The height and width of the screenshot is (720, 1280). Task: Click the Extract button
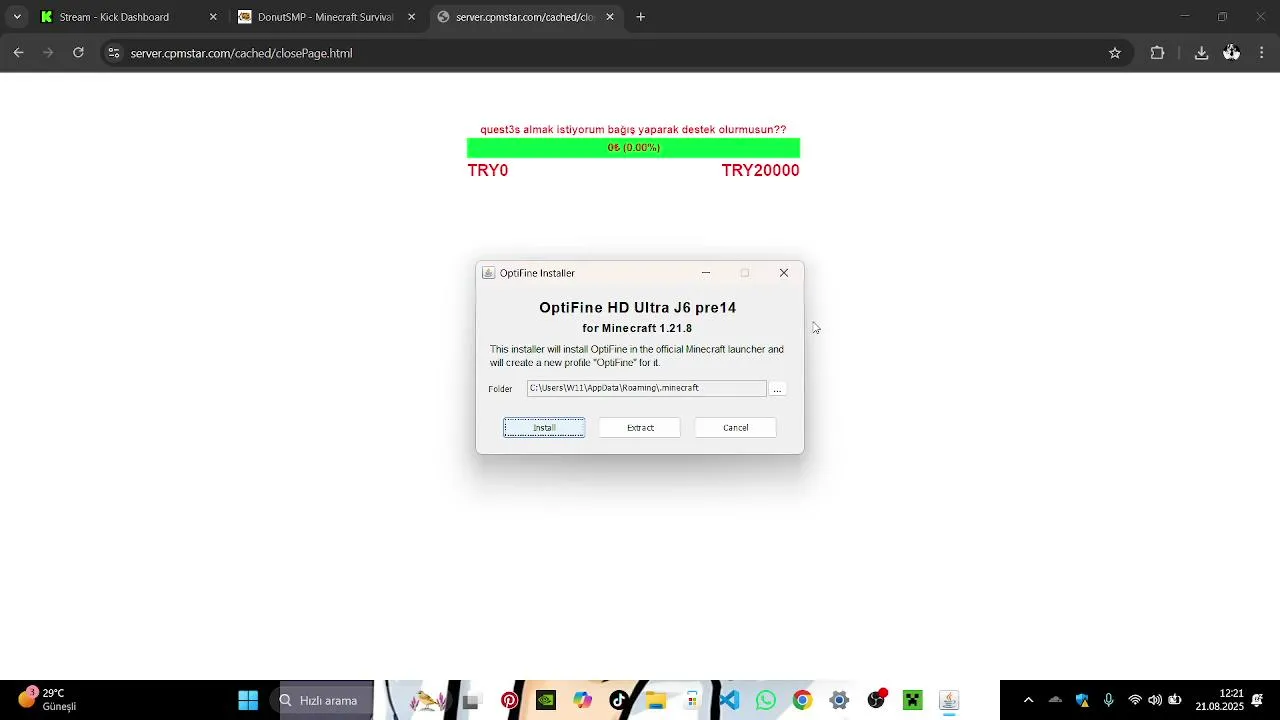pos(640,428)
